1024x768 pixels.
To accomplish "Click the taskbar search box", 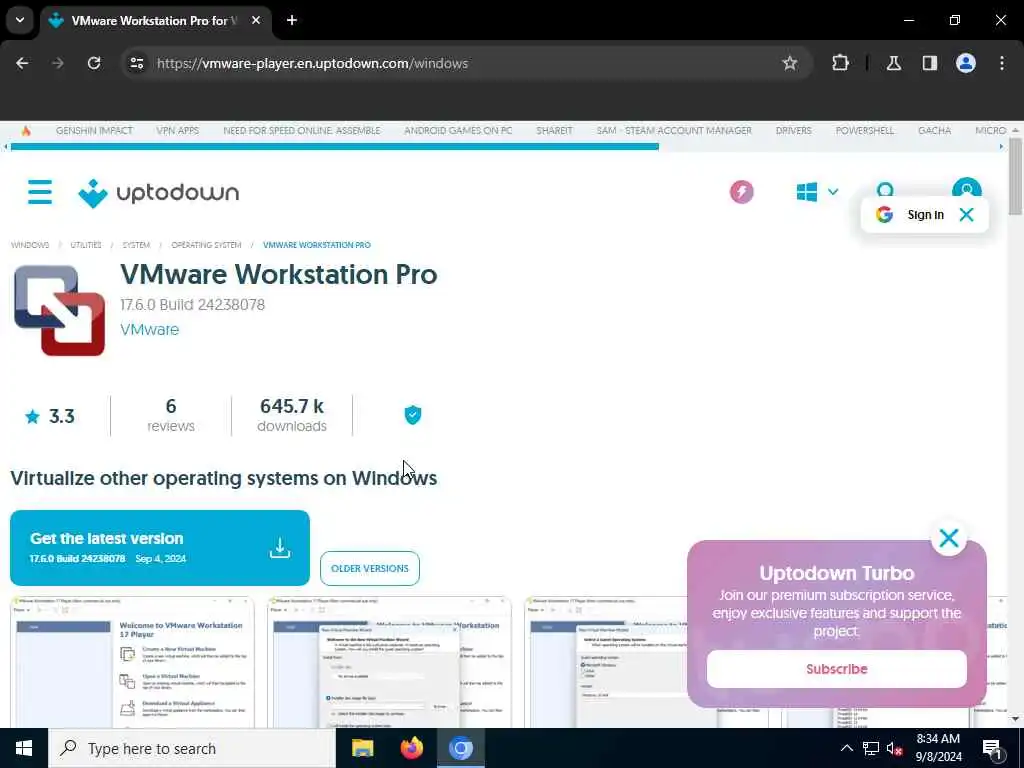I will click(192, 748).
